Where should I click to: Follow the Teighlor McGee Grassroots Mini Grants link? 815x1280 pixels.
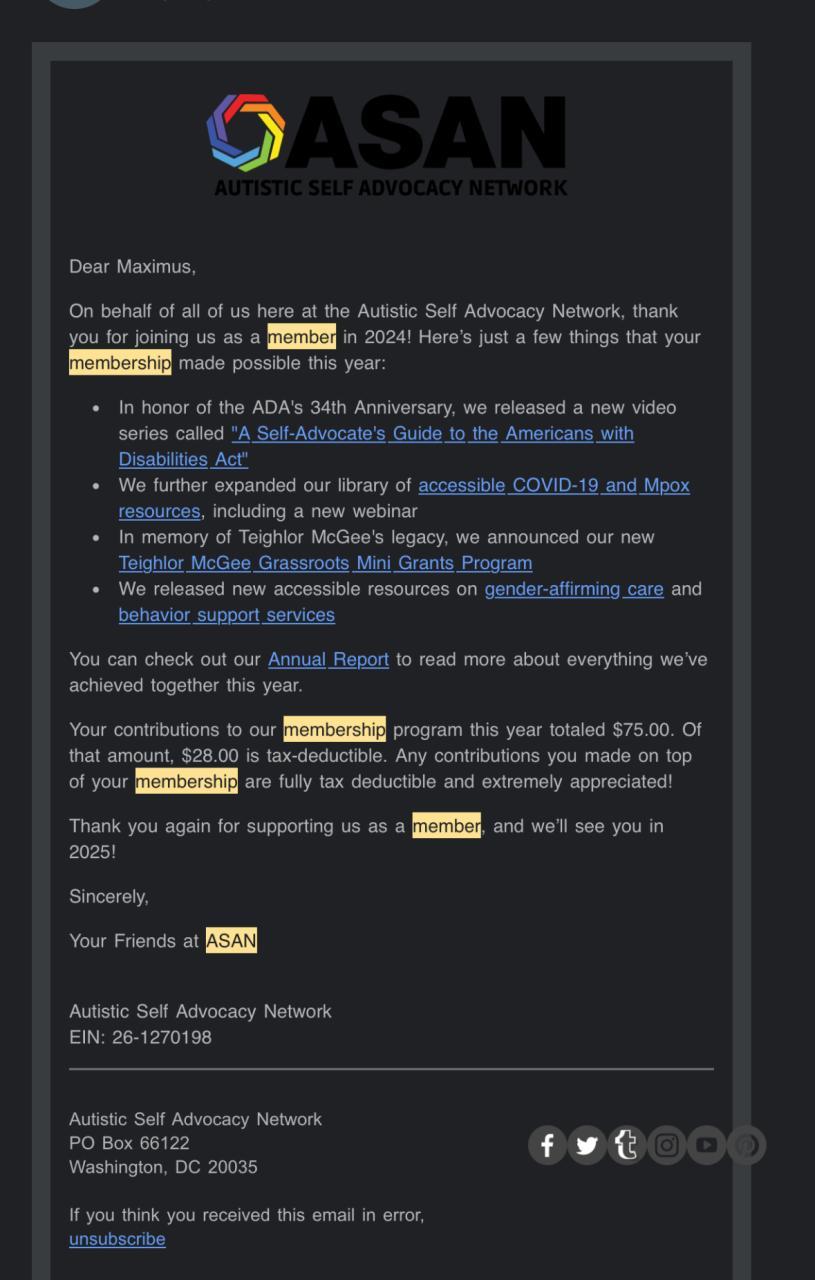click(x=325, y=563)
